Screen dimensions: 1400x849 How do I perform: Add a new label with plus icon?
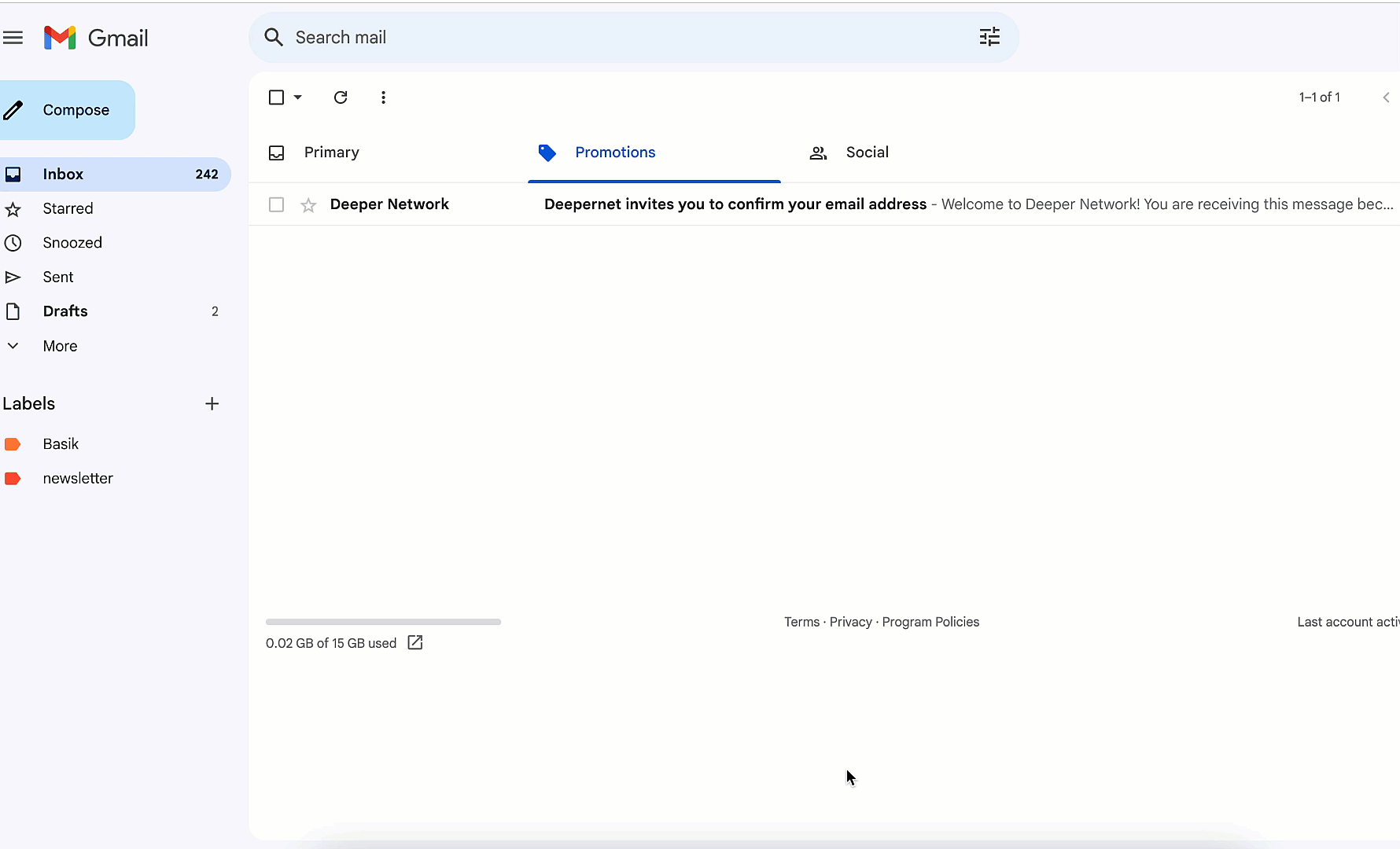(212, 404)
